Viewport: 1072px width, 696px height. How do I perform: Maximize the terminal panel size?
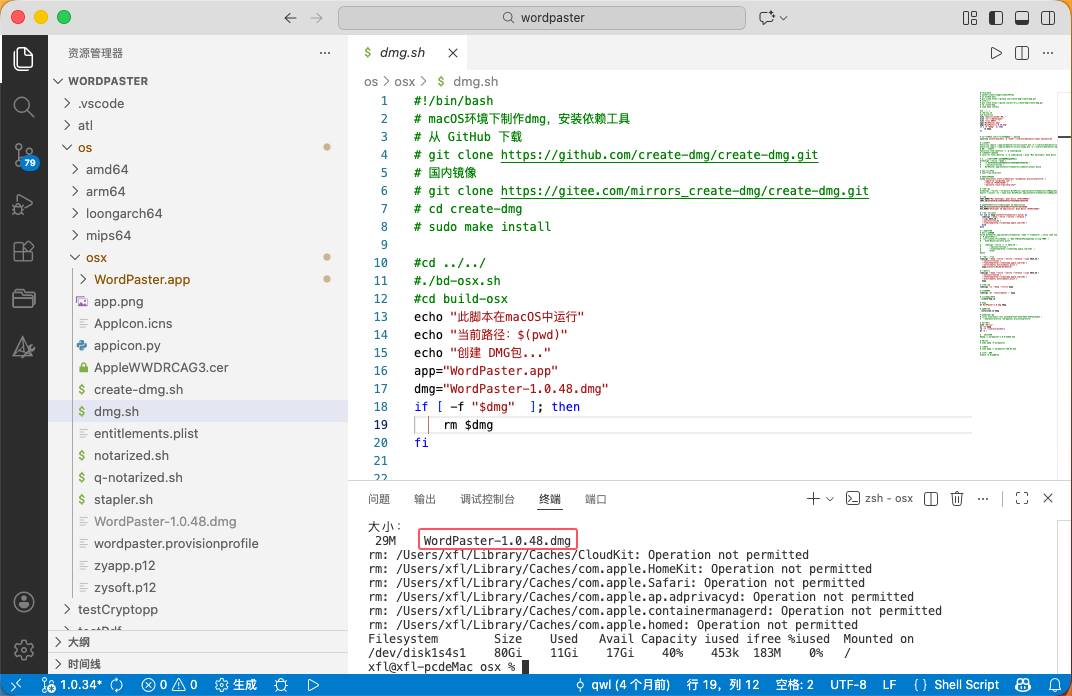1021,498
